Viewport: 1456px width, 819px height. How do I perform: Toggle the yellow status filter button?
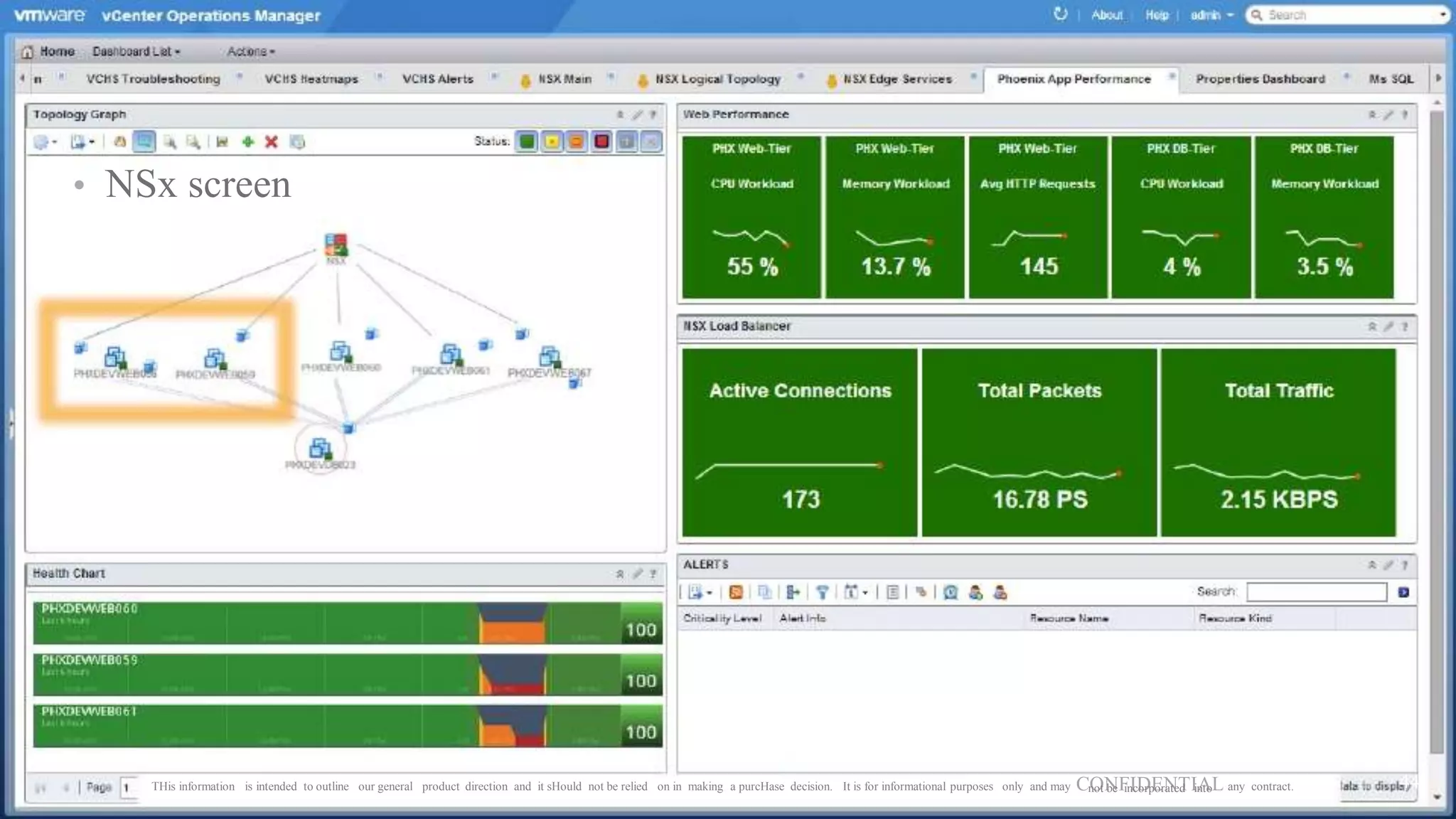tap(552, 141)
